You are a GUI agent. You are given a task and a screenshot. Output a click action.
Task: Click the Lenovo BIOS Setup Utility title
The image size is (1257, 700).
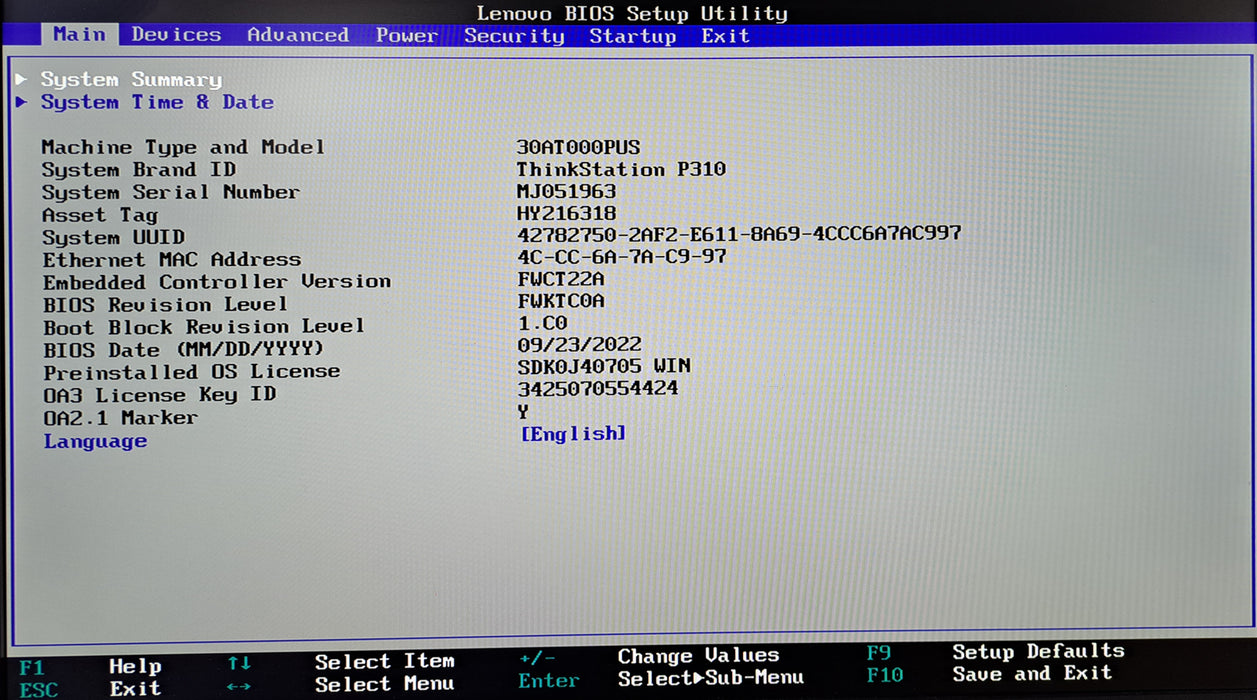(x=631, y=13)
